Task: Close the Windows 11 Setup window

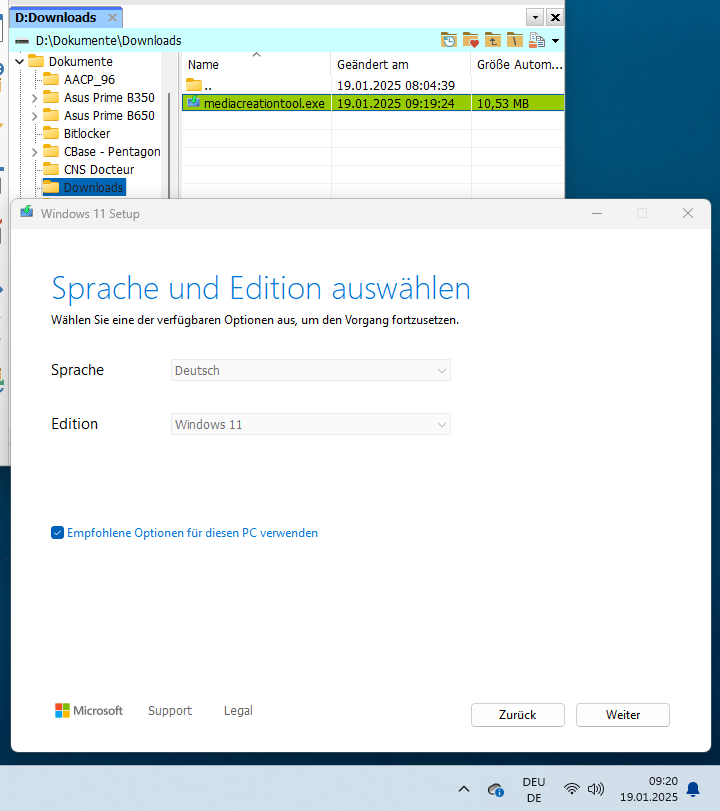Action: click(x=687, y=214)
